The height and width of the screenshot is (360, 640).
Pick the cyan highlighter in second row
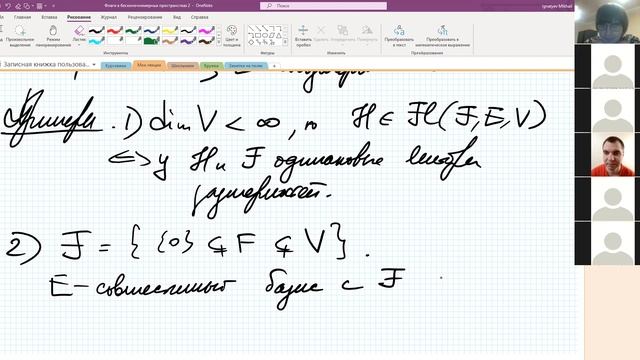[x=97, y=40]
